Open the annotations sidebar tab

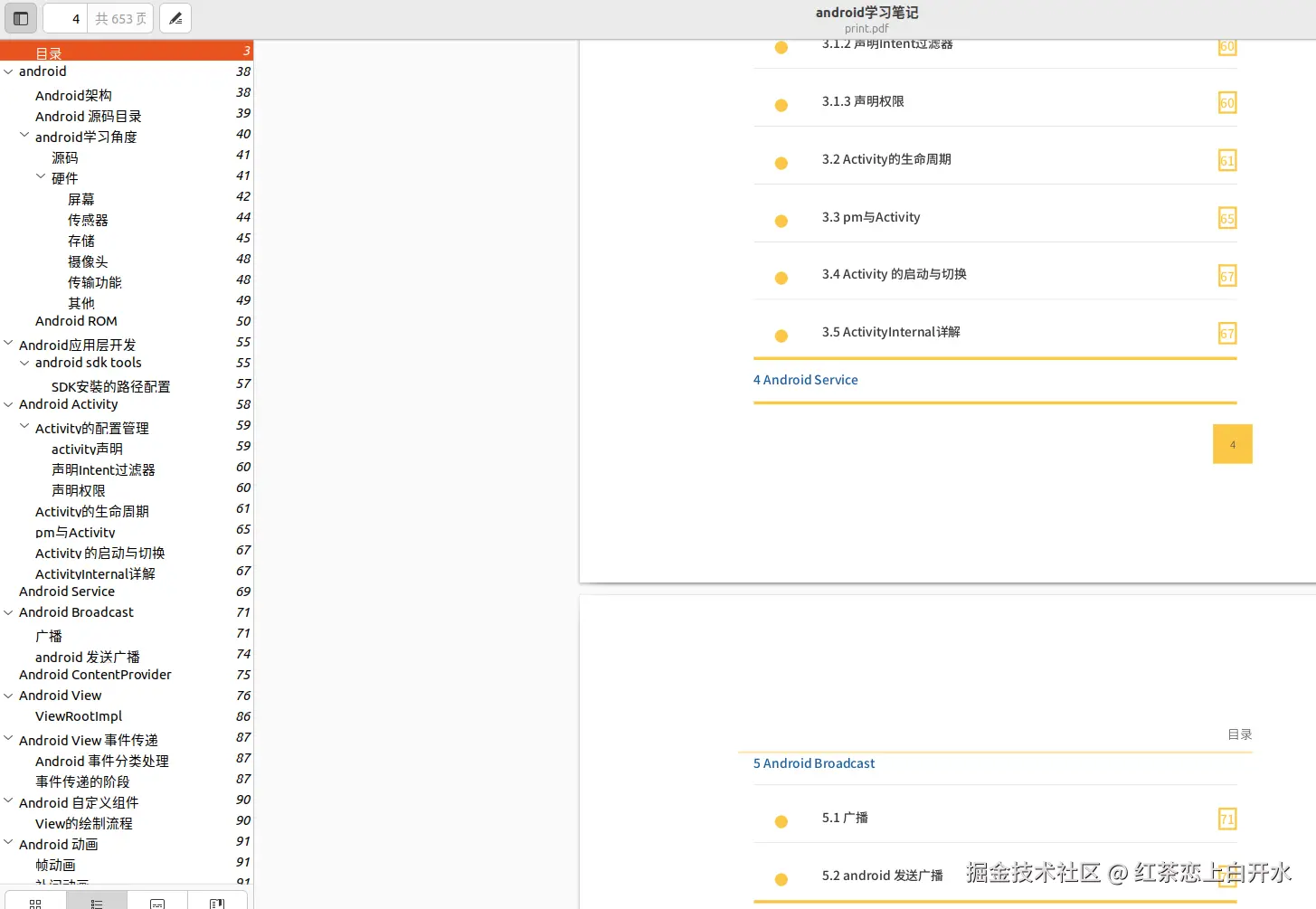[x=157, y=902]
